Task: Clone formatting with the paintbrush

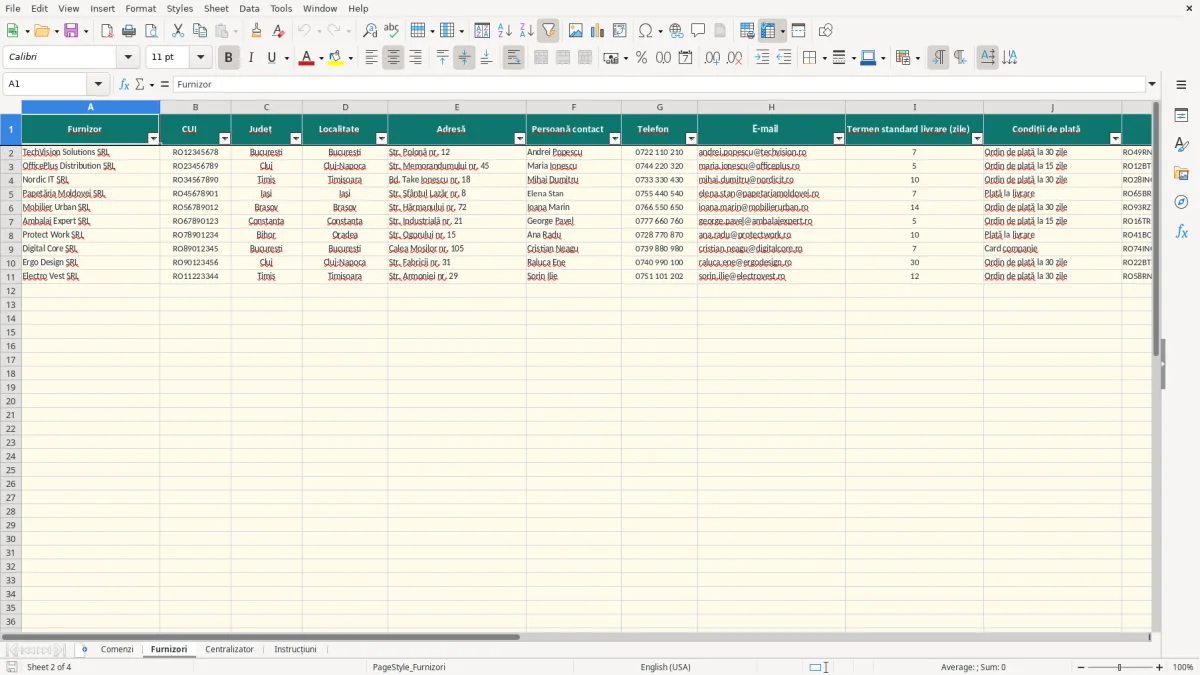Action: 256,31
